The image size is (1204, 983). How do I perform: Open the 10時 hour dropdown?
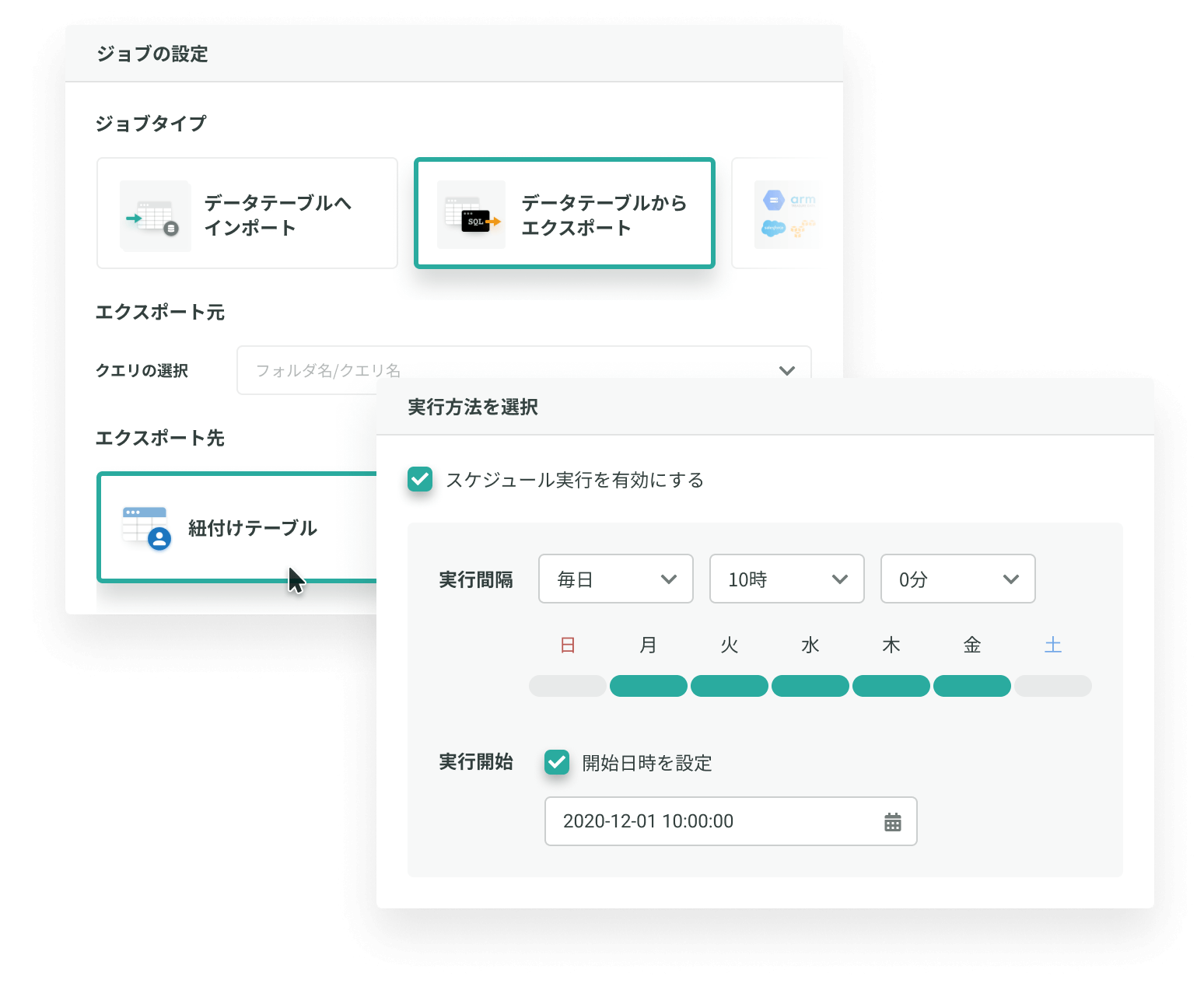(786, 579)
